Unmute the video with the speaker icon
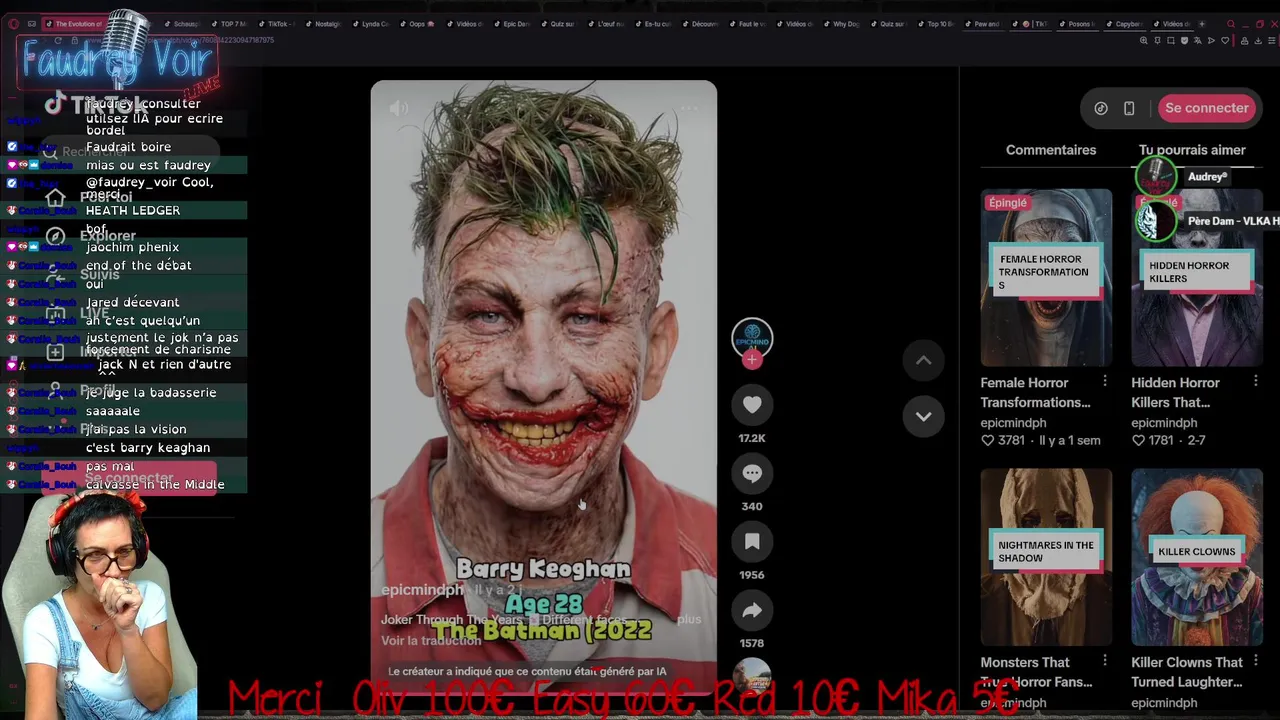The height and width of the screenshot is (720, 1280). pyautogui.click(x=399, y=109)
